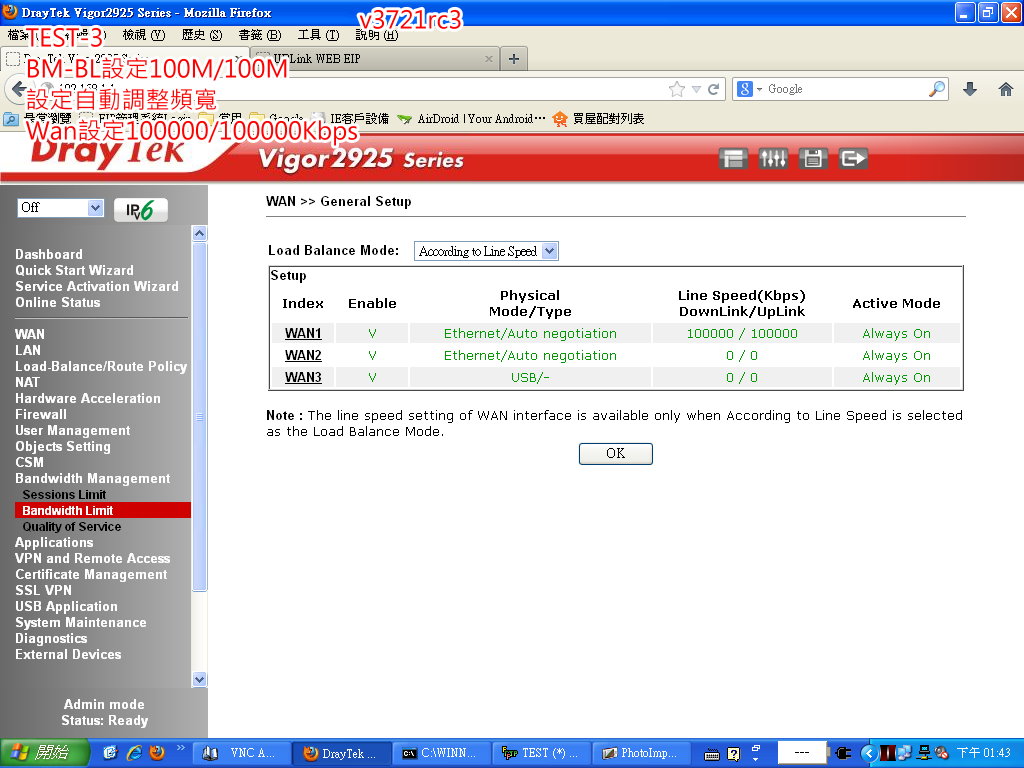The image size is (1024, 768).
Task: Close the UPLink WEB EIP tab
Action: 488,59
